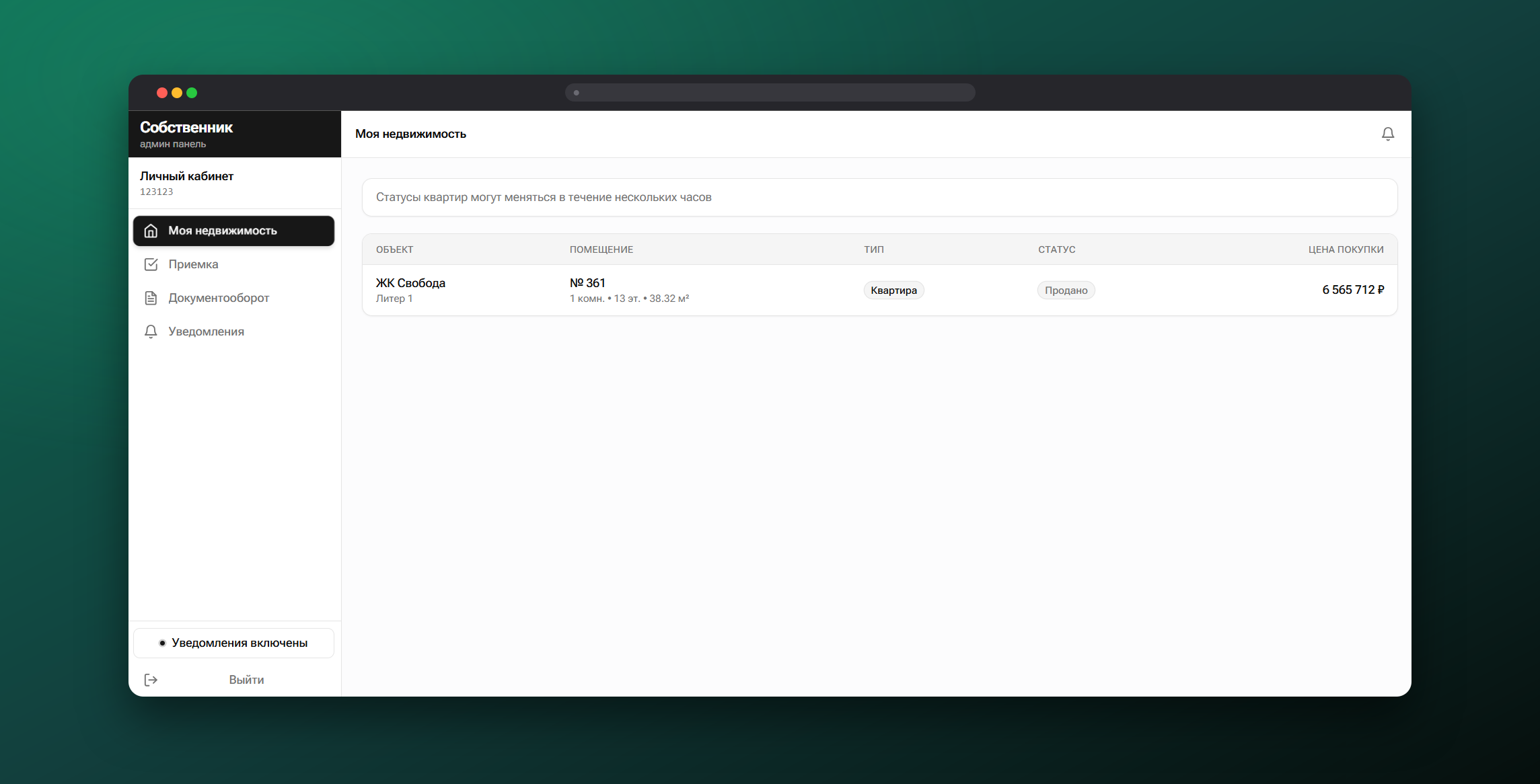The width and height of the screenshot is (1540, 784).
Task: Click the Выйти logout button
Action: tap(233, 680)
